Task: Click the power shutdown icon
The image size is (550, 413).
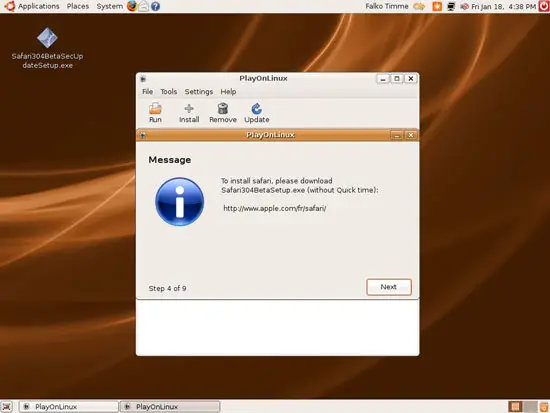Action: point(544,6)
